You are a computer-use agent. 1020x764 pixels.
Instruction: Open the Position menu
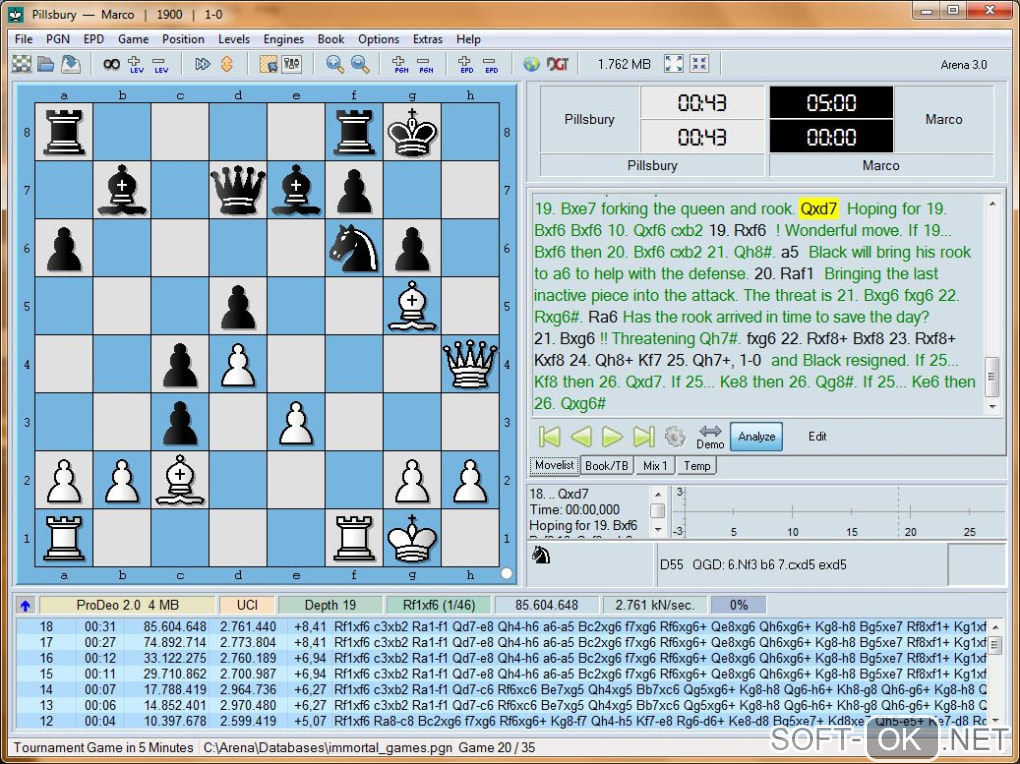(x=183, y=39)
